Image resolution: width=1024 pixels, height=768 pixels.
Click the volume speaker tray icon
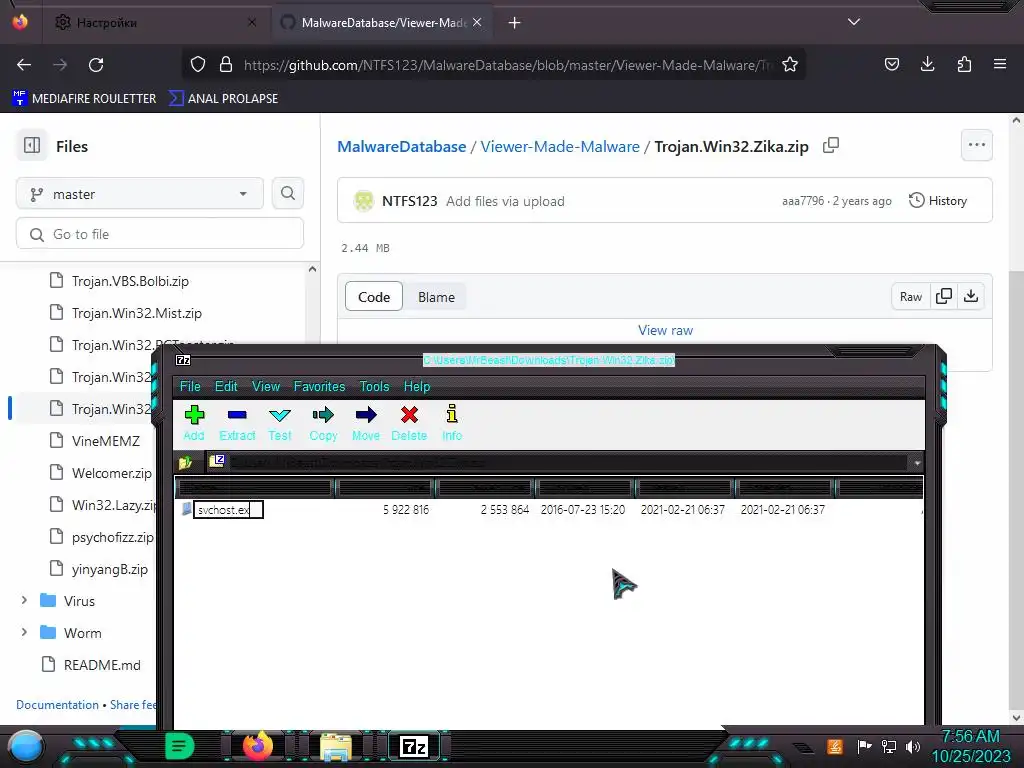tap(913, 746)
